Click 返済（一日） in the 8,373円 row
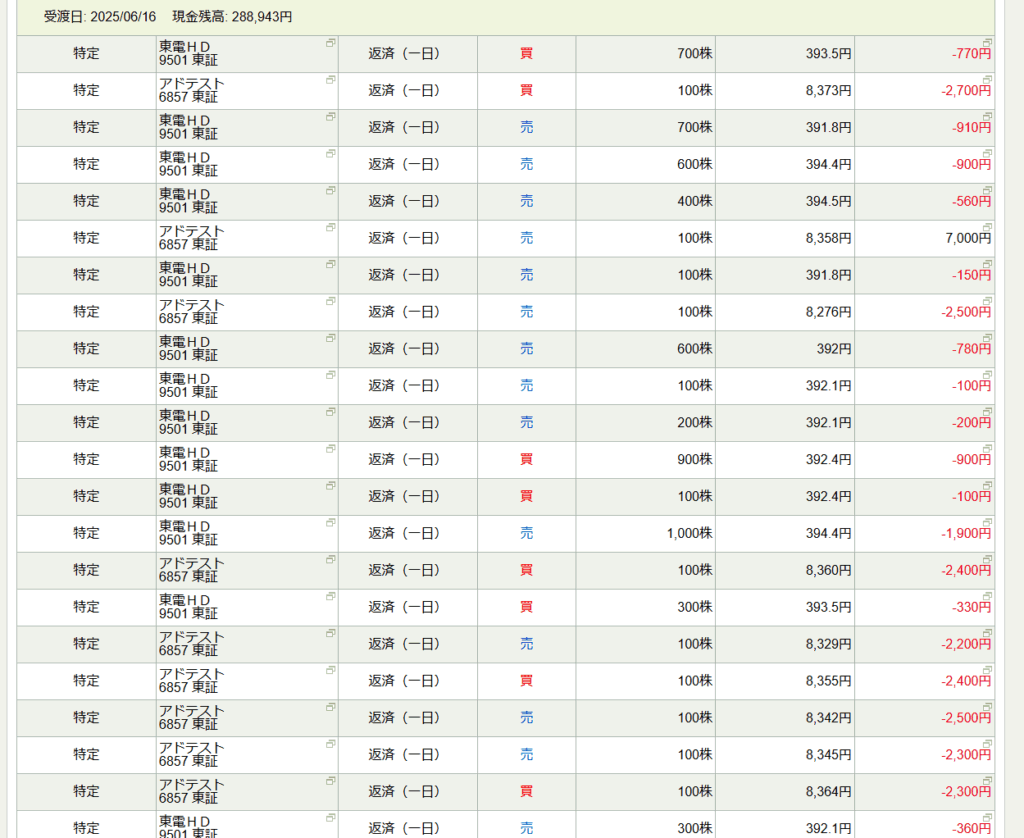The width and height of the screenshot is (1024, 838). tap(404, 91)
